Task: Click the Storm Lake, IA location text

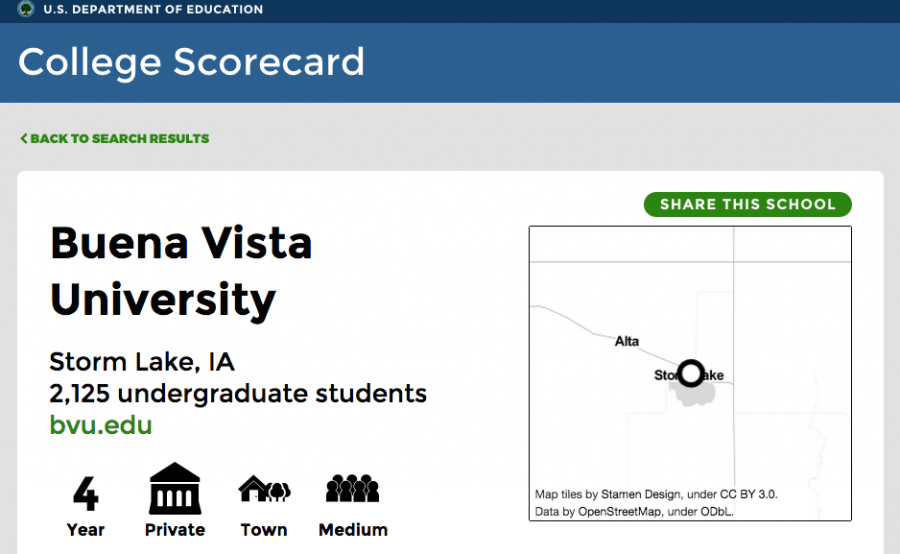Action: coord(142,362)
